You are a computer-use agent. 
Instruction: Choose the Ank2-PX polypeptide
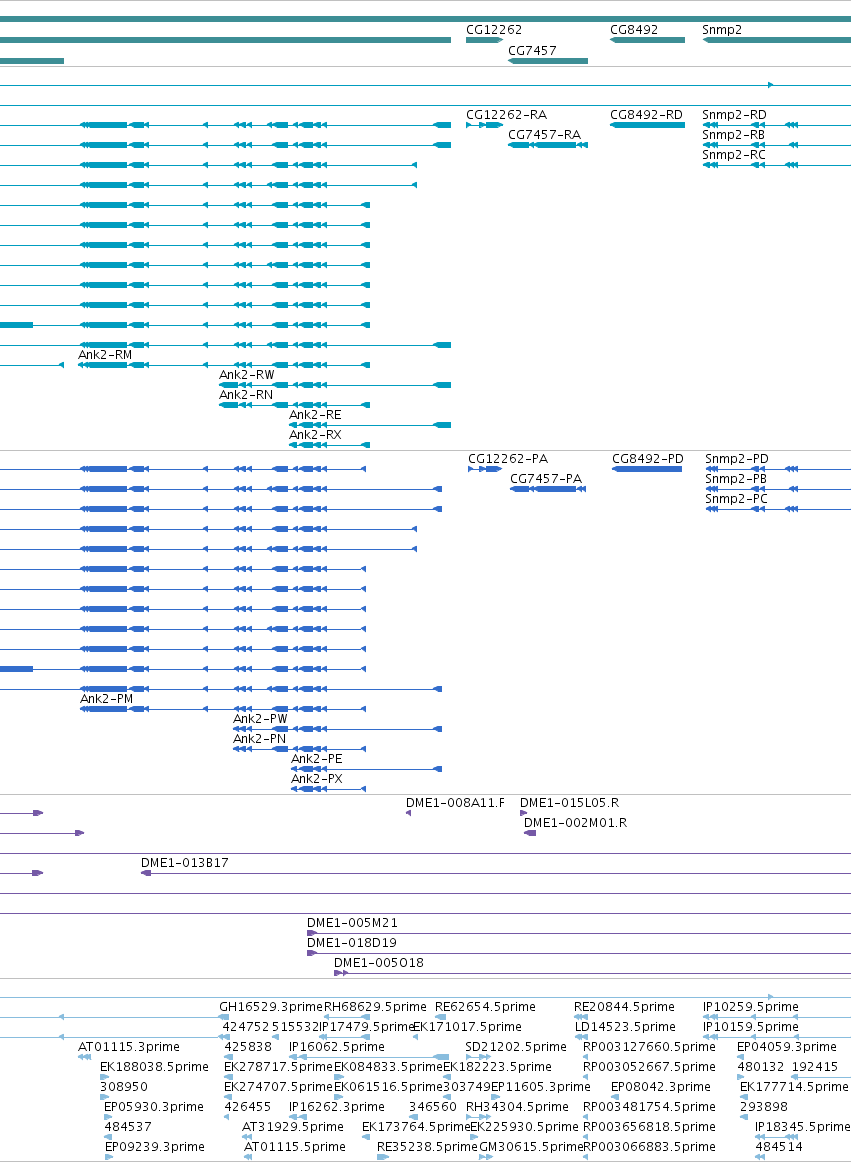tap(328, 789)
